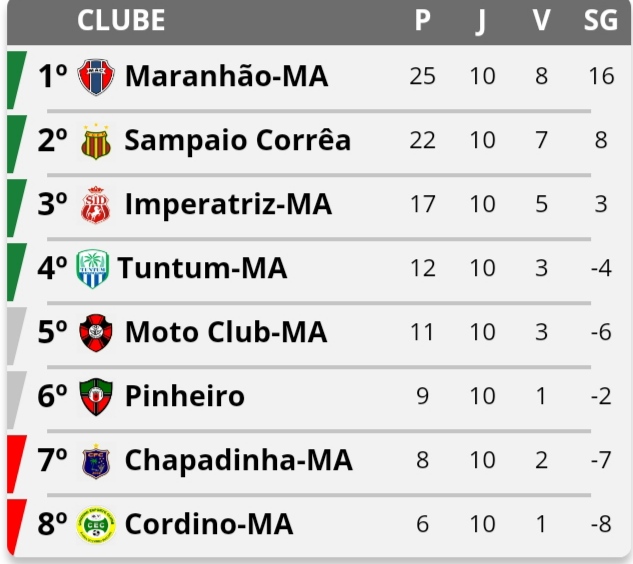This screenshot has width=633, height=564.
Task: Open the Sampaio Corrêa team name link
Action: pos(238,140)
